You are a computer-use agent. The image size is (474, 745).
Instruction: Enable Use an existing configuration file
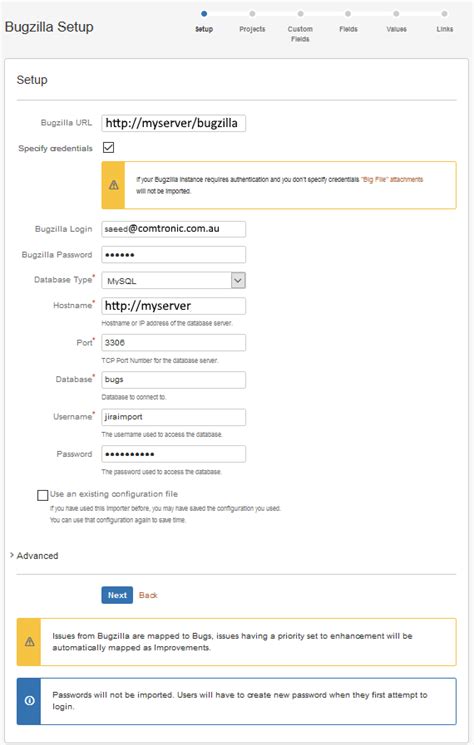pos(42,495)
